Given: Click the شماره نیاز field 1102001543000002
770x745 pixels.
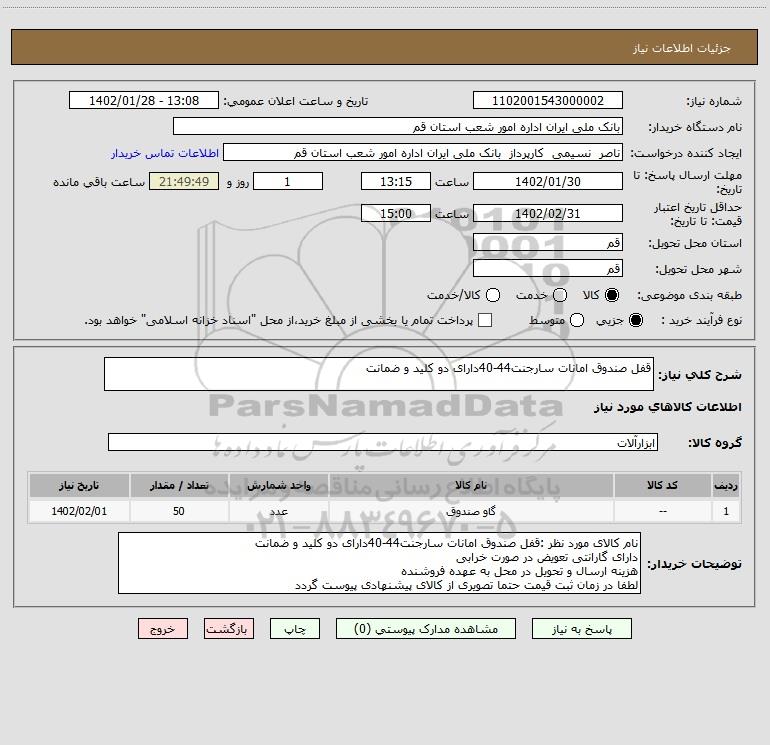Looking at the screenshot, I should (x=548, y=101).
